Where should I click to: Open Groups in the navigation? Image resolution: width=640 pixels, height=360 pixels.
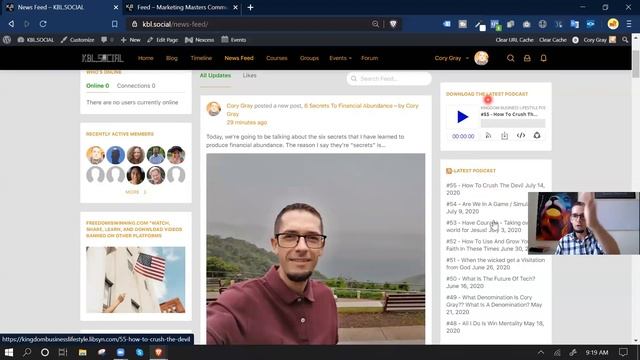pyautogui.click(x=309, y=58)
